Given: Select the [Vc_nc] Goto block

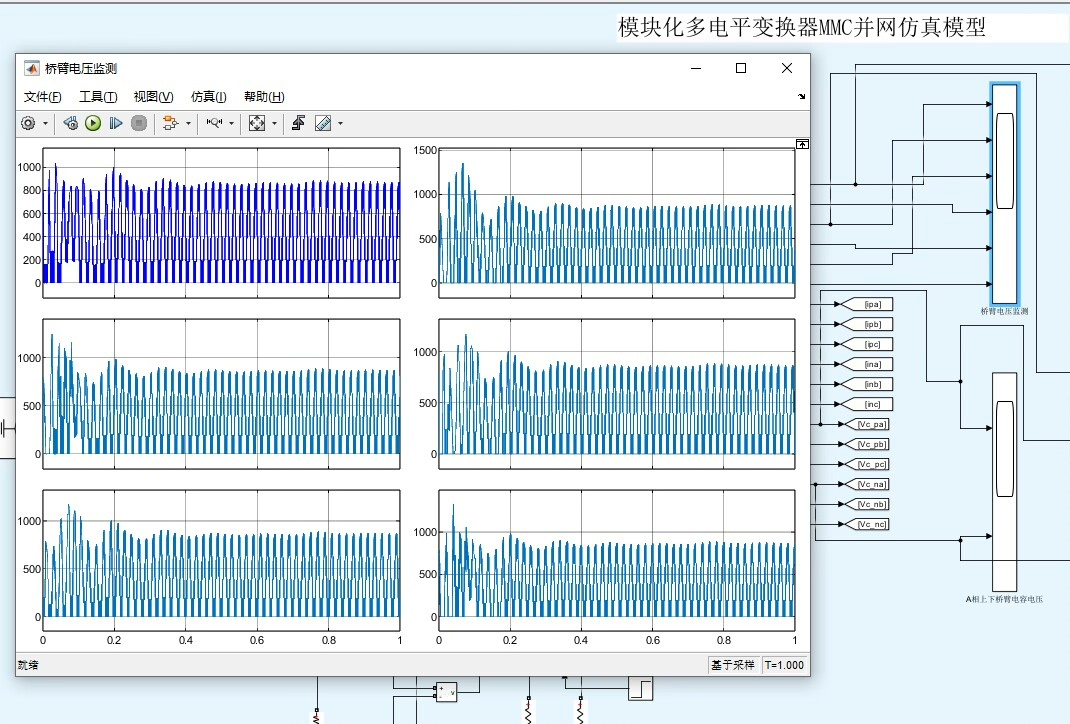Looking at the screenshot, I should coord(867,524).
